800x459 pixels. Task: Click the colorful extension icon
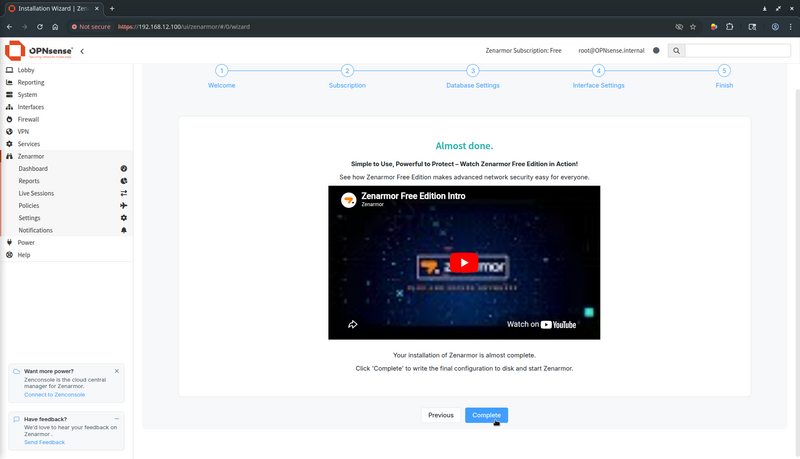[x=714, y=27]
